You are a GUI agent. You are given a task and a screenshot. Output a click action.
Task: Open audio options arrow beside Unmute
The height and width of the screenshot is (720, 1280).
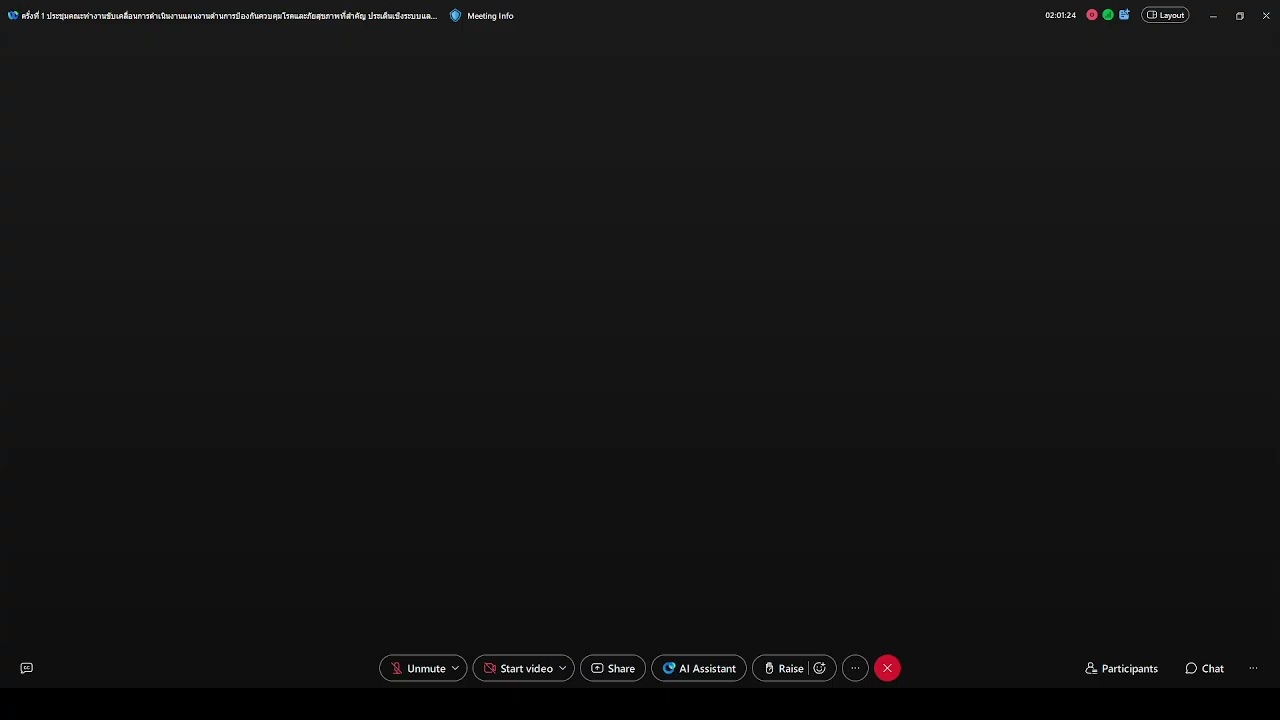pos(455,668)
